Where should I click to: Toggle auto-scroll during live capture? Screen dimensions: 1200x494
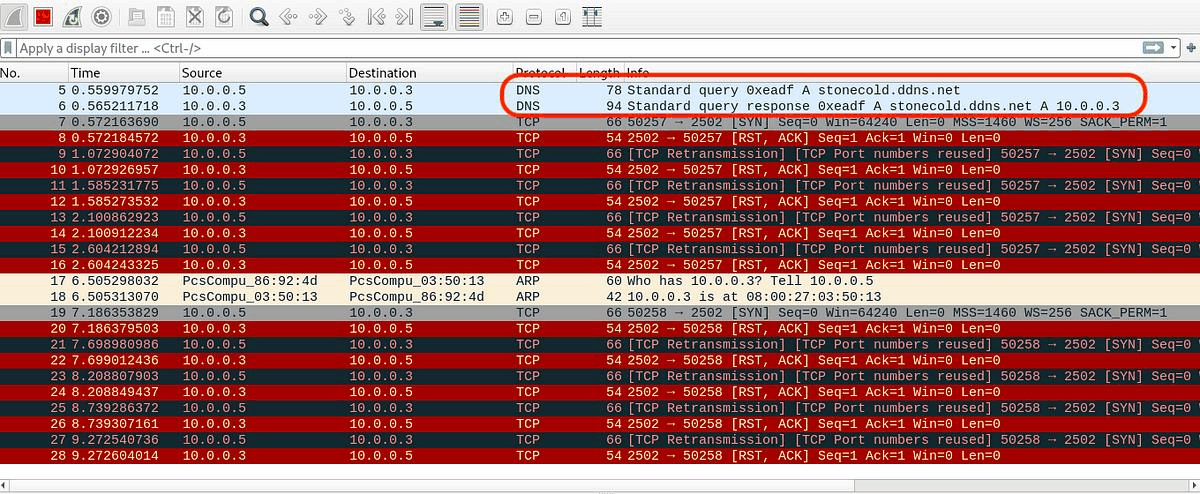[433, 16]
